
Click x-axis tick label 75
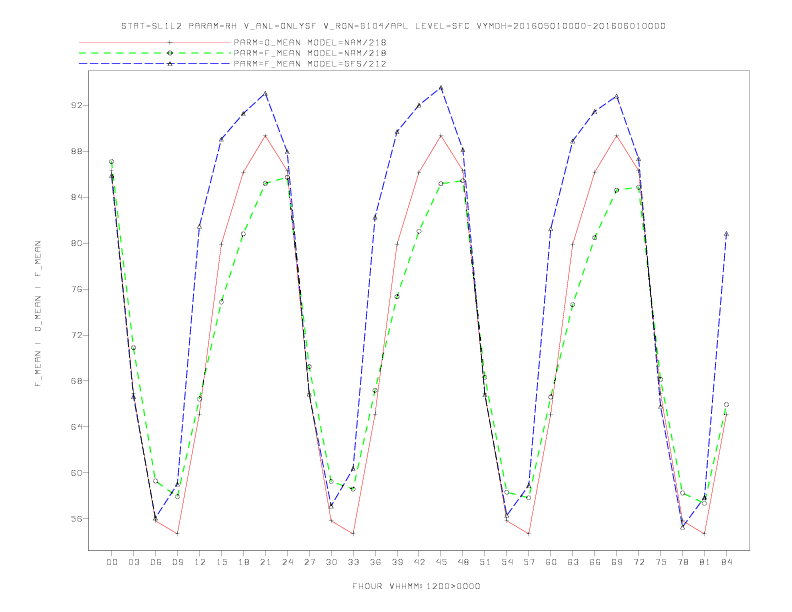tap(661, 562)
